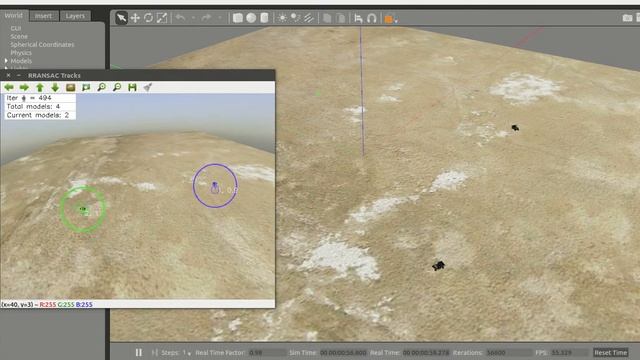This screenshot has width=640, height=360.
Task: Open the properties window icon in RRANSAC Tracks
Action: [x=148, y=87]
